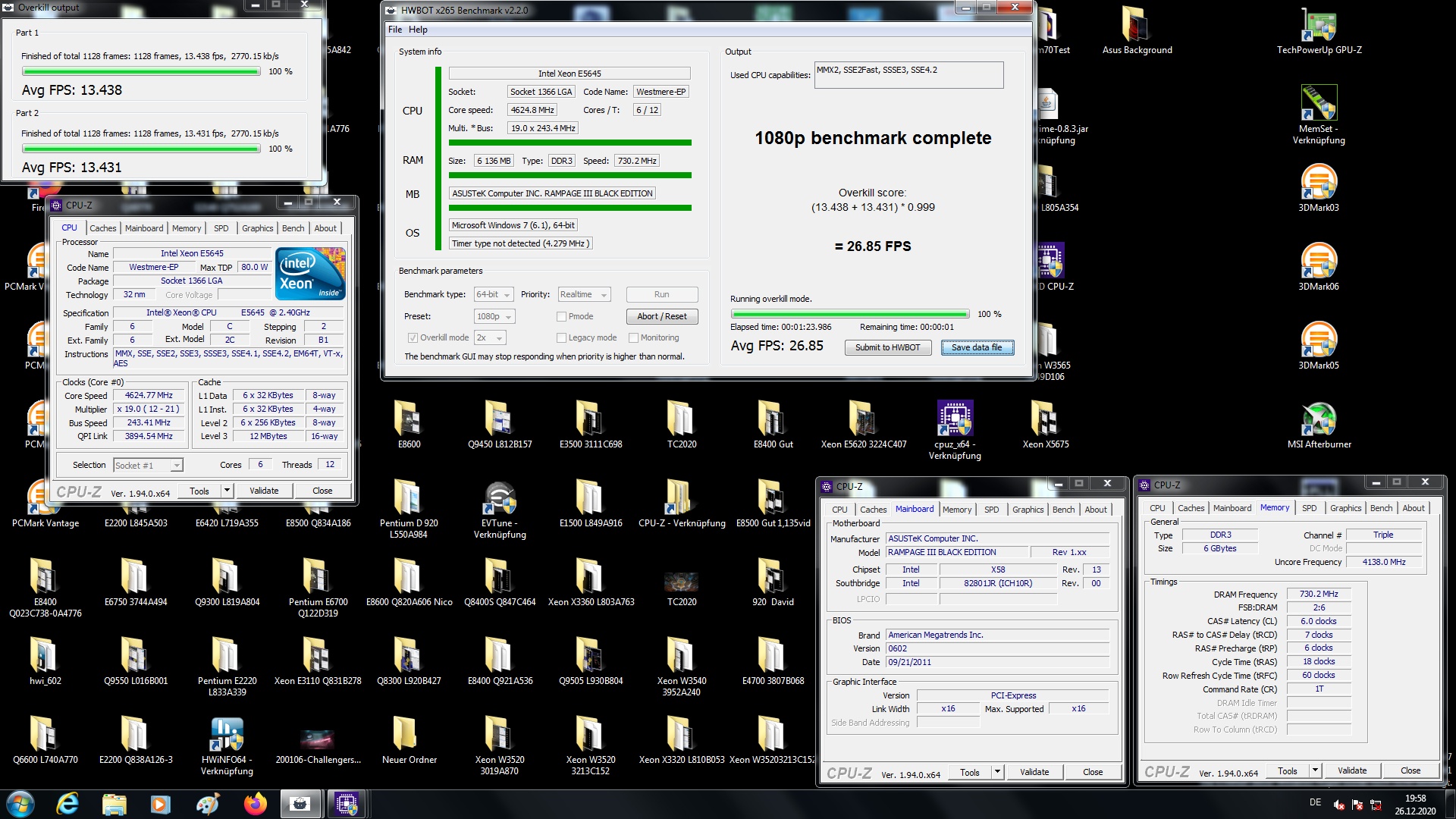The image size is (1456, 819).
Task: Enable Legacy mode checkbox
Action: (561, 338)
